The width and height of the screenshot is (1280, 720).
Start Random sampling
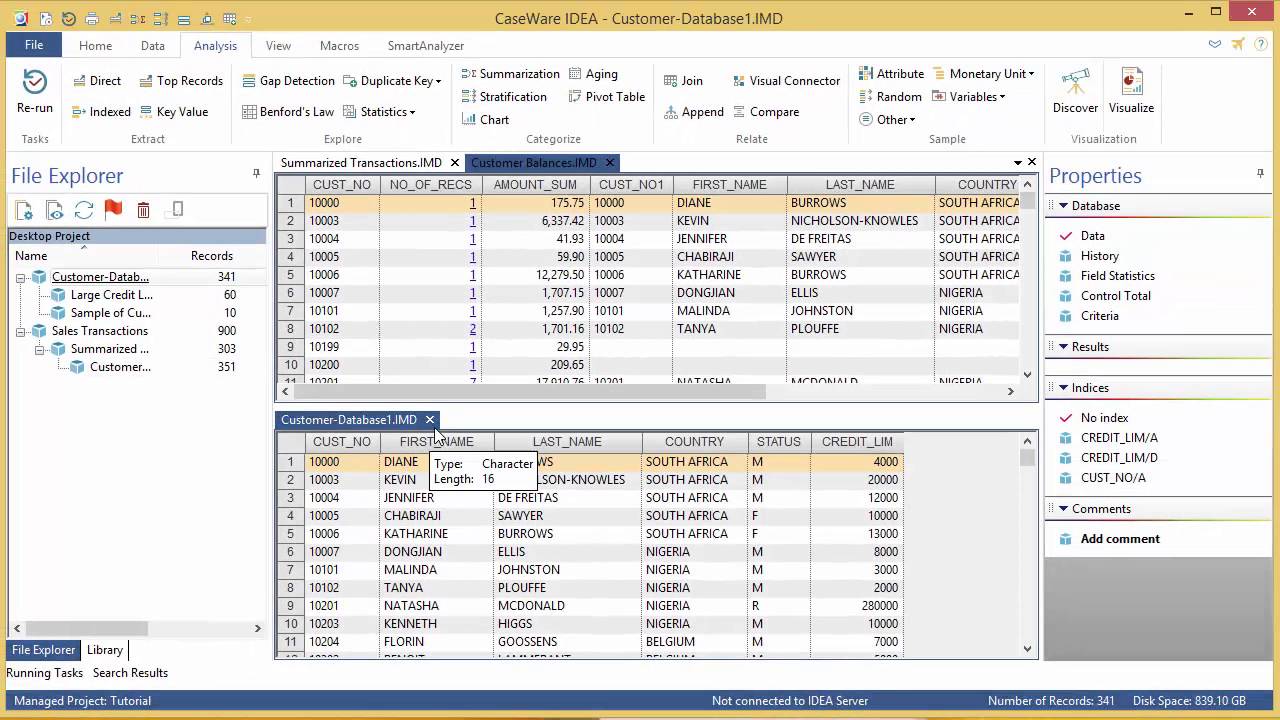890,97
